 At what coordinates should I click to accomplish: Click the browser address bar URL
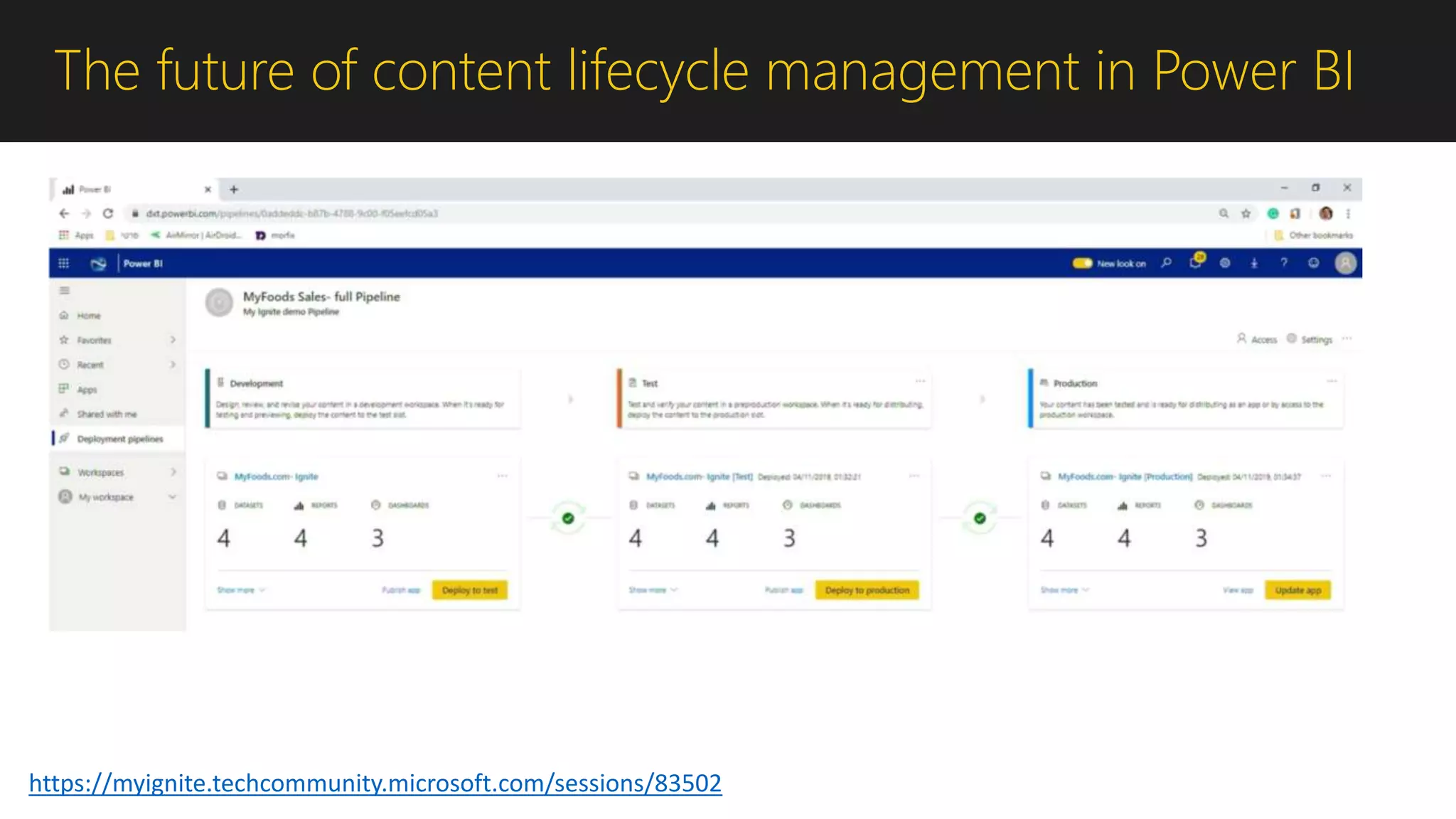pos(292,213)
